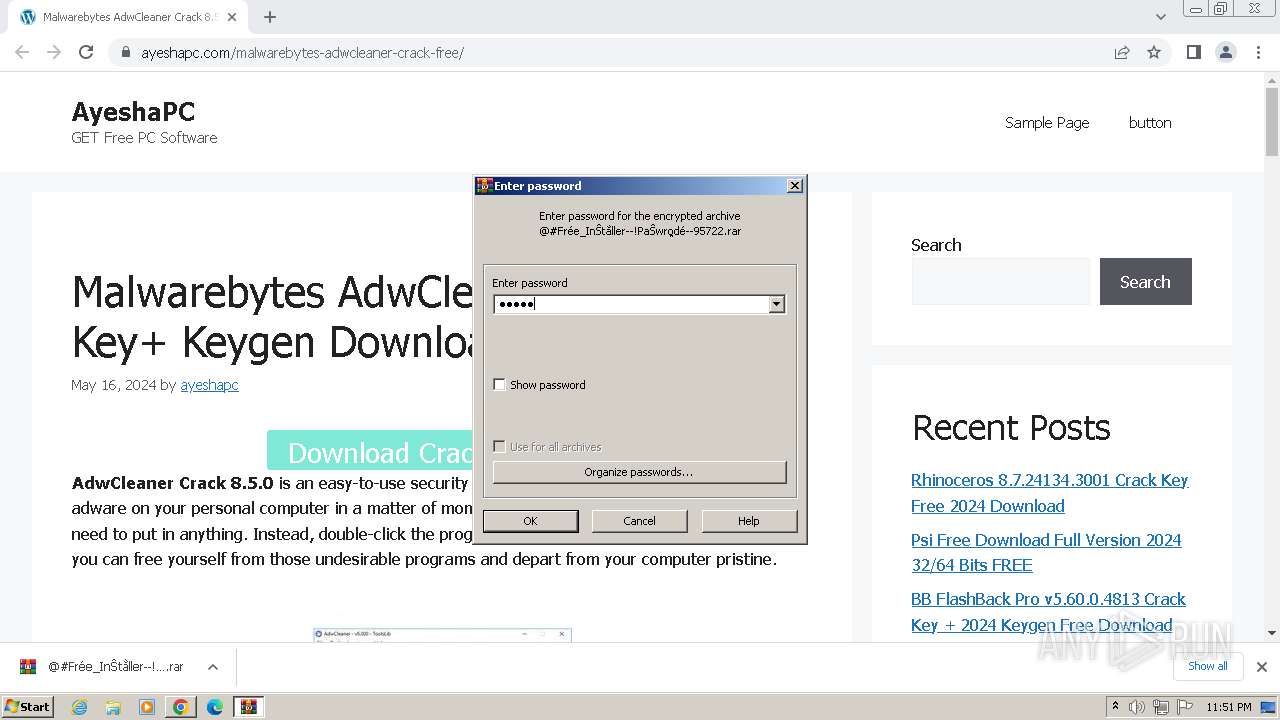Expand download item options chevron
Image resolution: width=1280 pixels, height=720 pixels.
[x=213, y=667]
